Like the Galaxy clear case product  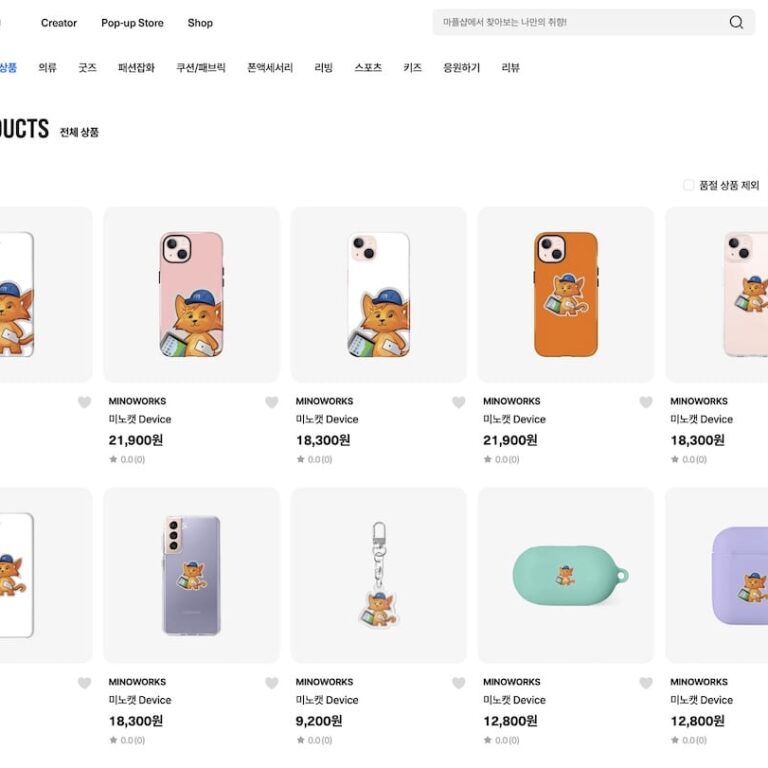click(272, 684)
